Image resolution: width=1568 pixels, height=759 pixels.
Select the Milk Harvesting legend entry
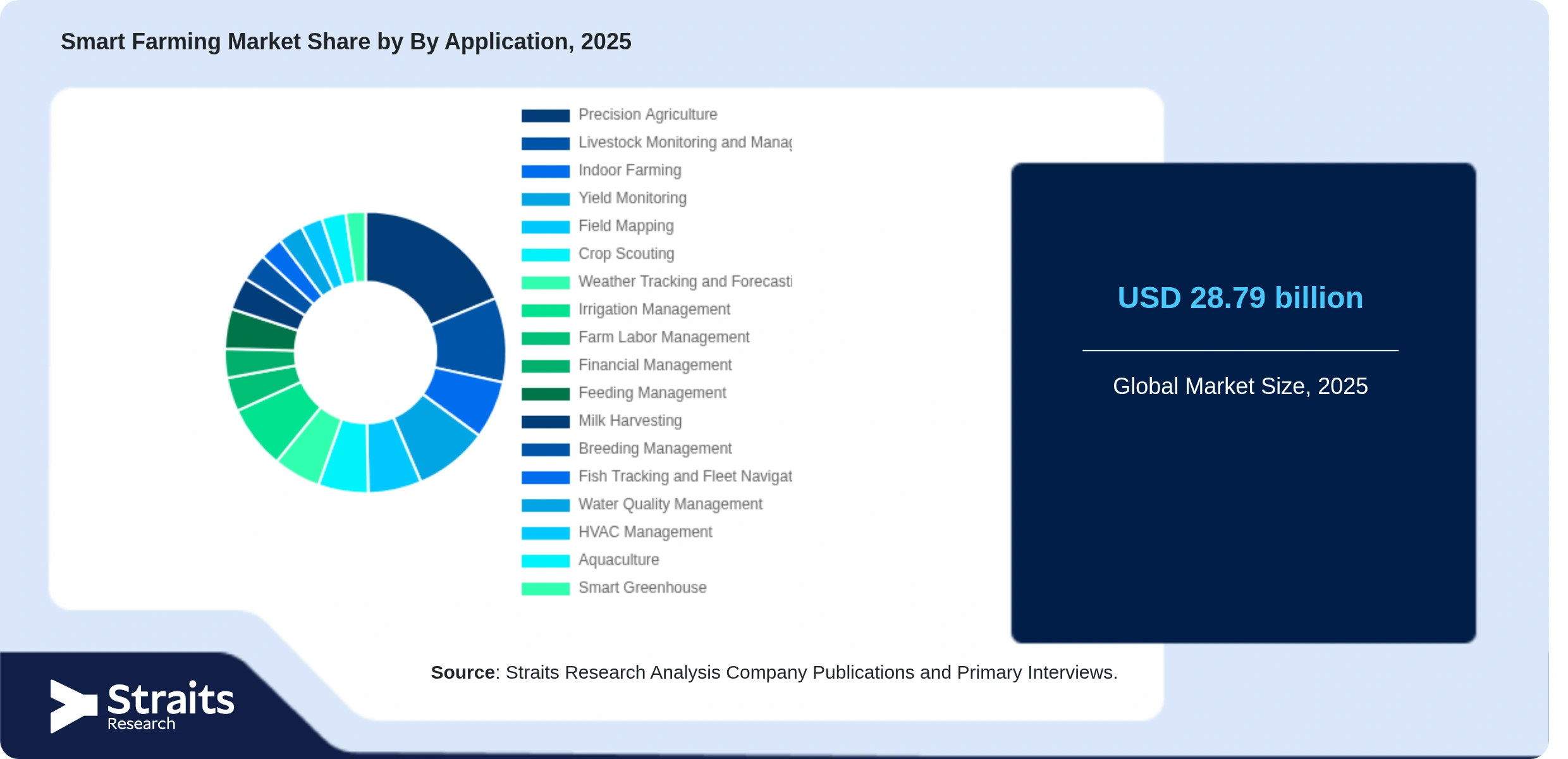[x=601, y=421]
